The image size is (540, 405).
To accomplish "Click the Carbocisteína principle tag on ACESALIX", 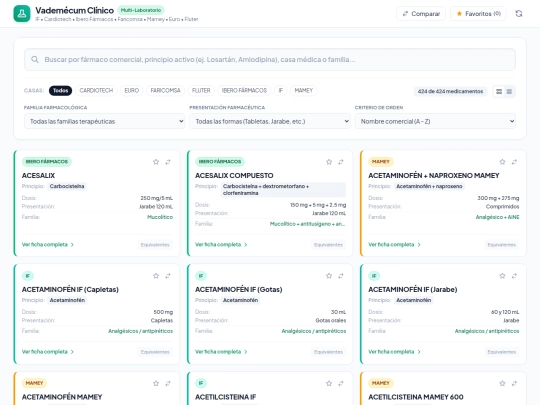I will 67,186.
